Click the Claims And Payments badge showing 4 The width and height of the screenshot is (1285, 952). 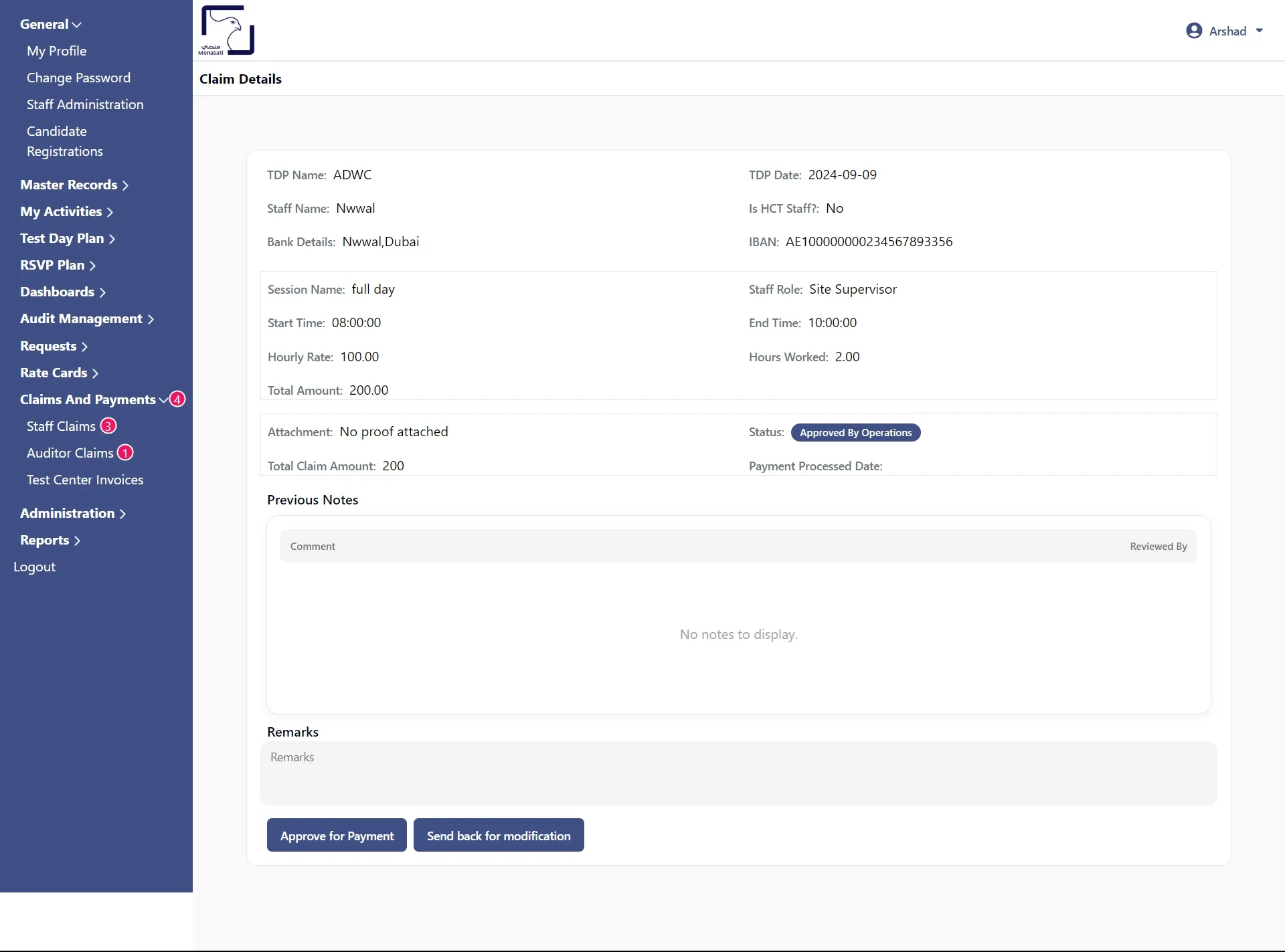point(176,398)
